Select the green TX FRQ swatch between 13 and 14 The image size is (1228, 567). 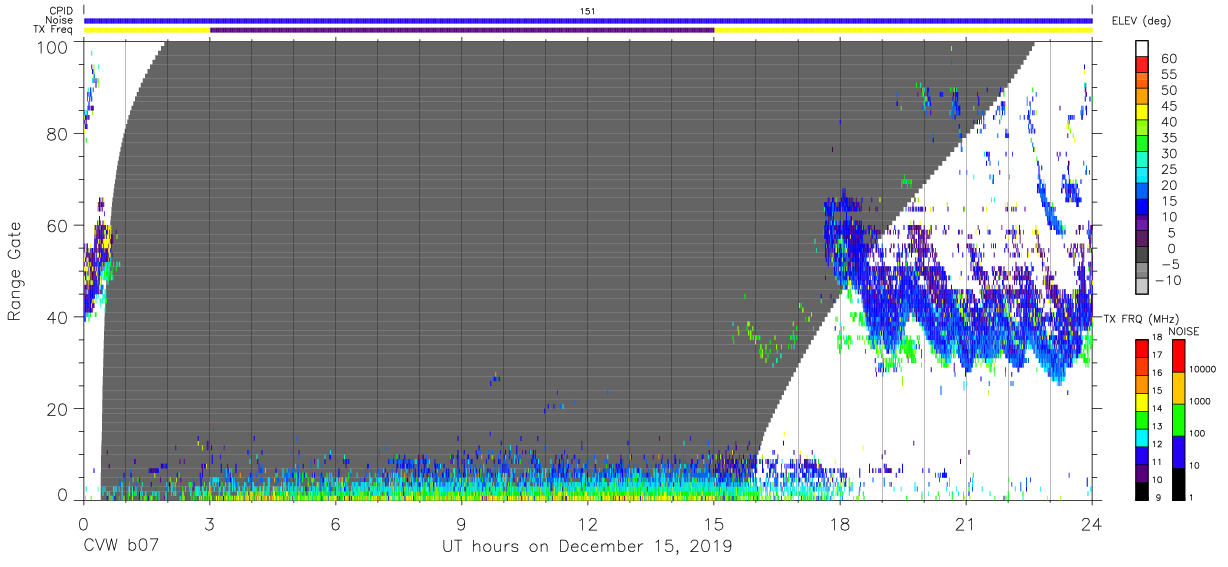pos(1144,419)
